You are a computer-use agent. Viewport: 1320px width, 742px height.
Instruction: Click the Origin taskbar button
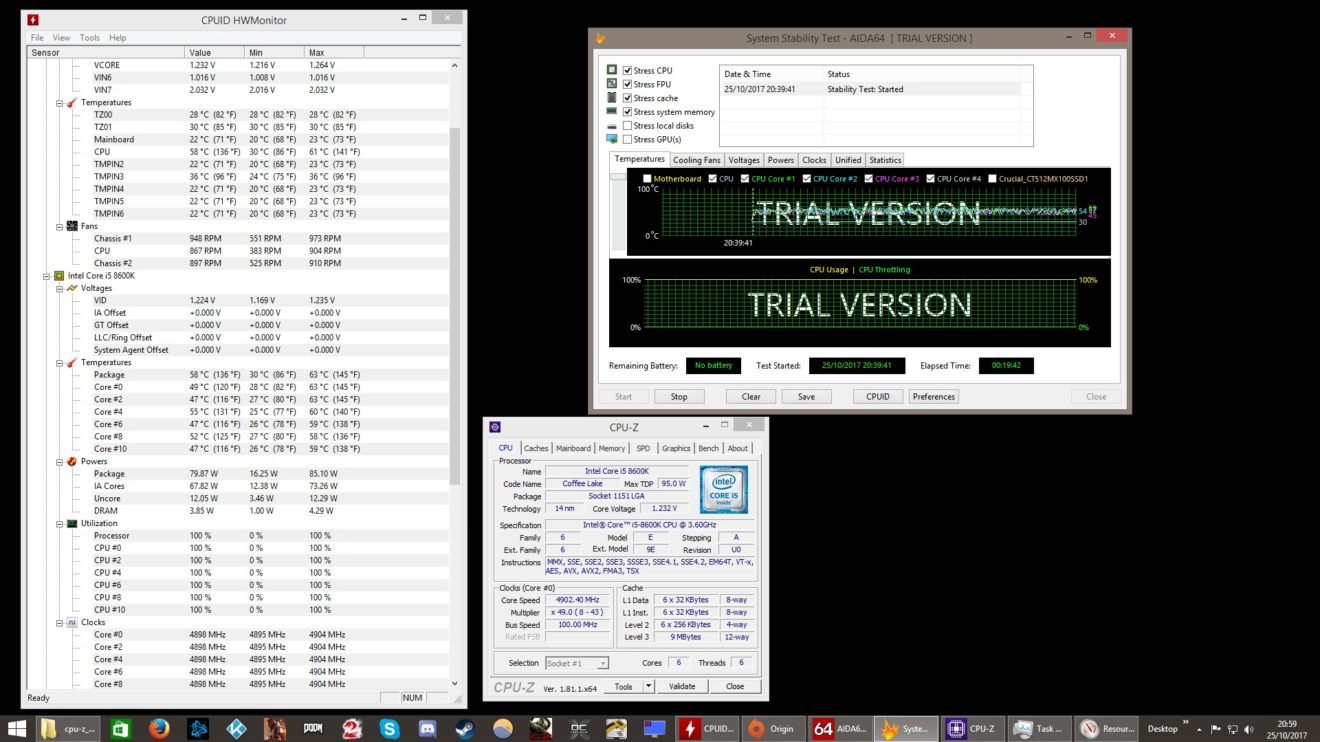click(x=772, y=728)
